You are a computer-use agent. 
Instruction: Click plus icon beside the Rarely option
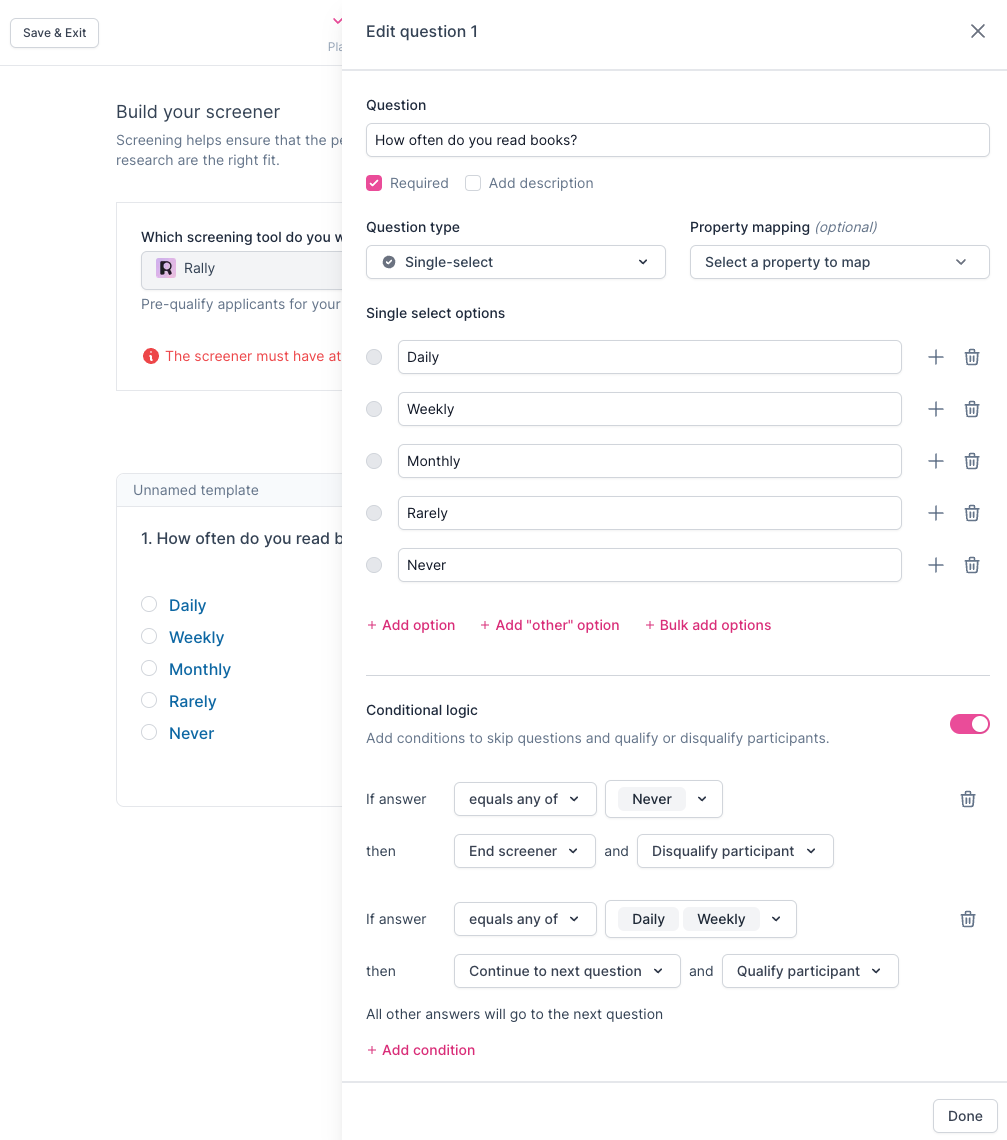coord(936,513)
